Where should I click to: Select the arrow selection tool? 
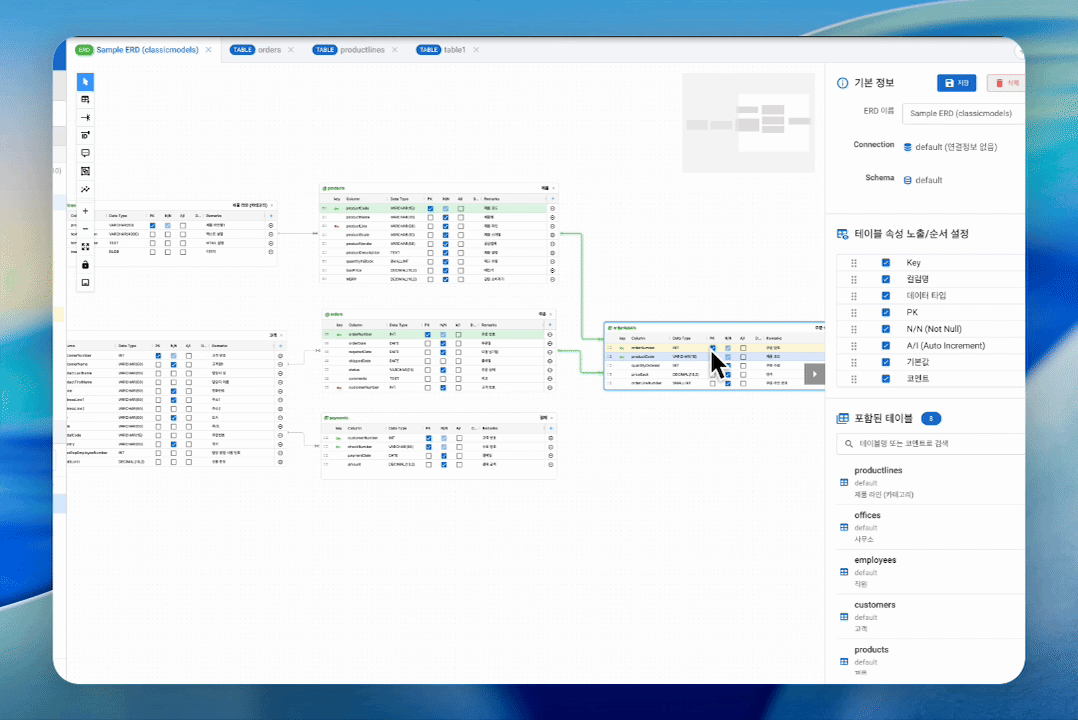click(x=85, y=82)
